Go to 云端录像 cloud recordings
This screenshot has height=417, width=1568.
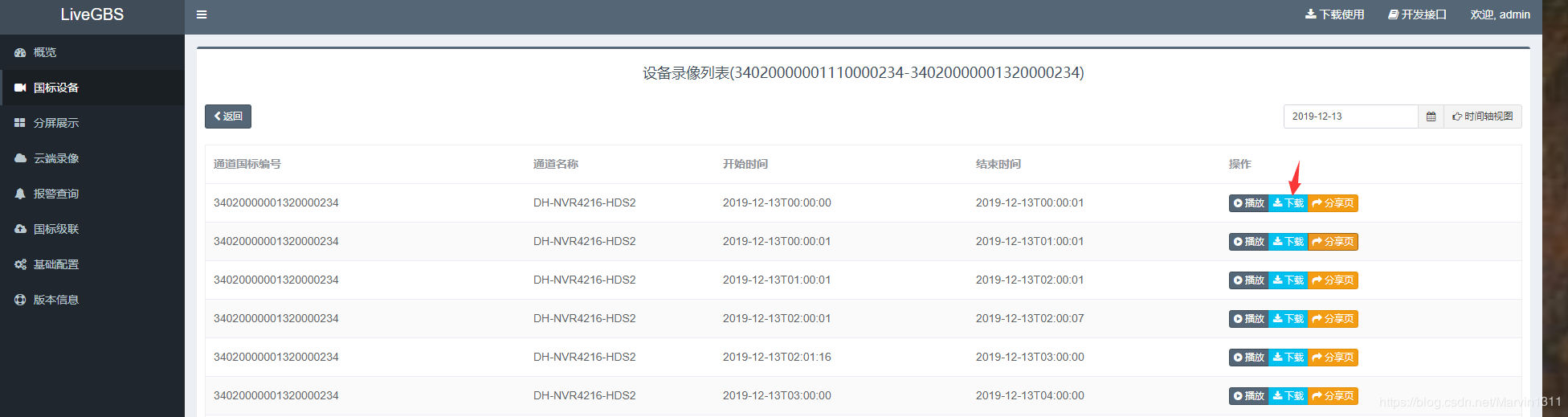(x=92, y=158)
